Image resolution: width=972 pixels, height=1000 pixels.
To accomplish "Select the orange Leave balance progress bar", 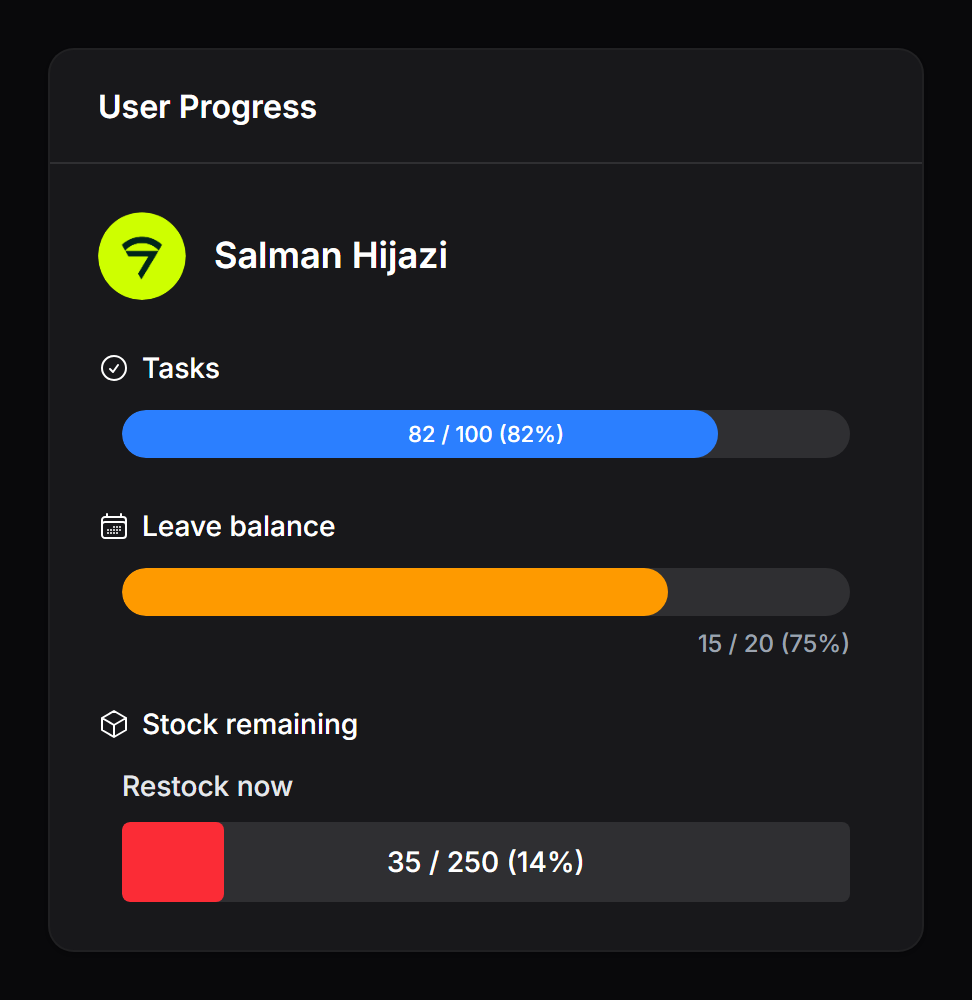I will [x=394, y=592].
